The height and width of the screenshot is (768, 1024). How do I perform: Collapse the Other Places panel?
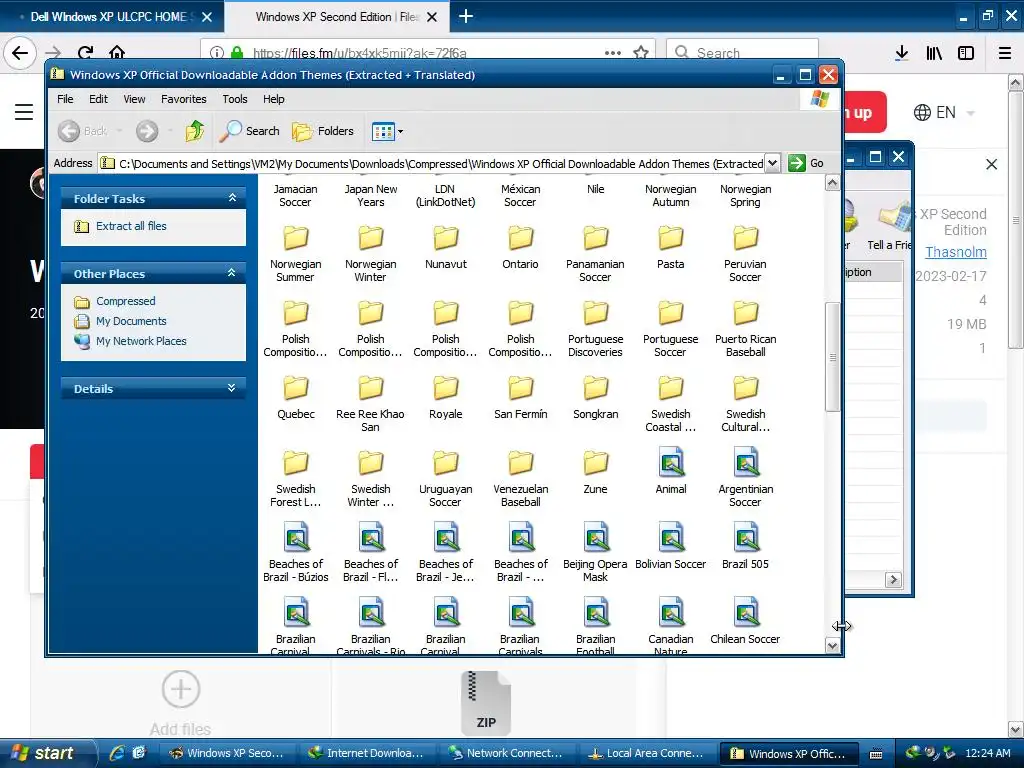click(232, 273)
